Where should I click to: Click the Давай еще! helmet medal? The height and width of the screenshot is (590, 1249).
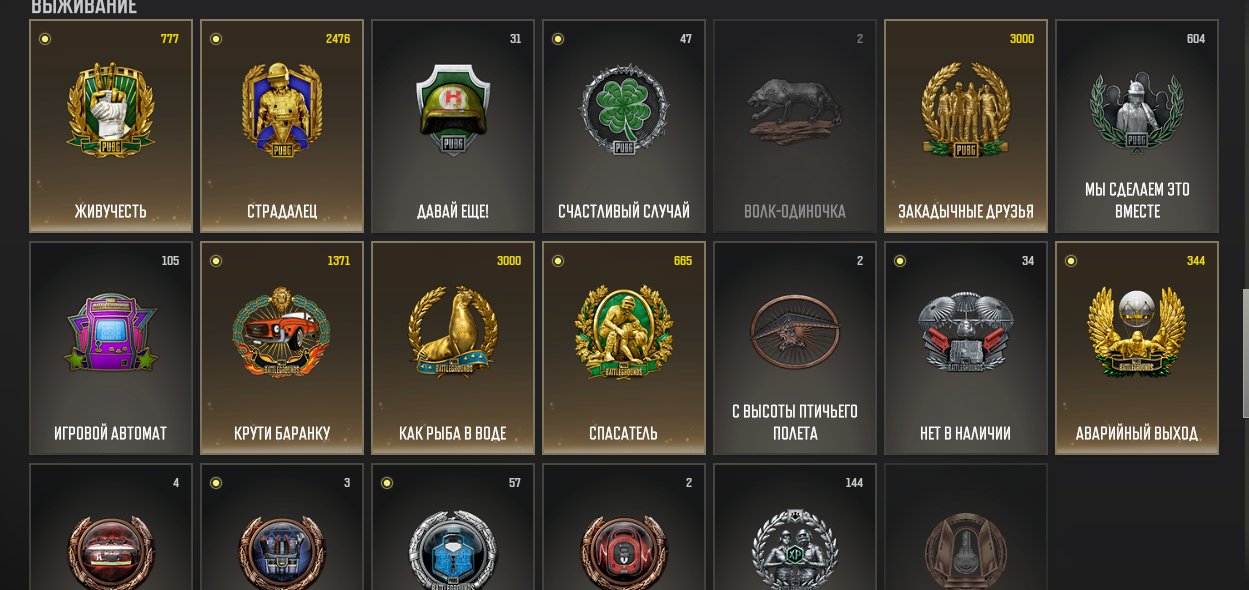click(453, 126)
